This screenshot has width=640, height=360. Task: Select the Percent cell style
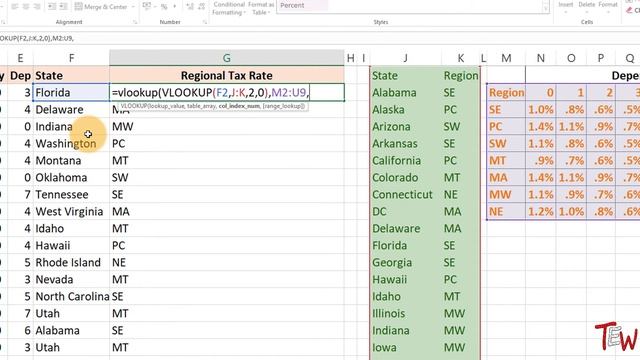click(x=302, y=6)
